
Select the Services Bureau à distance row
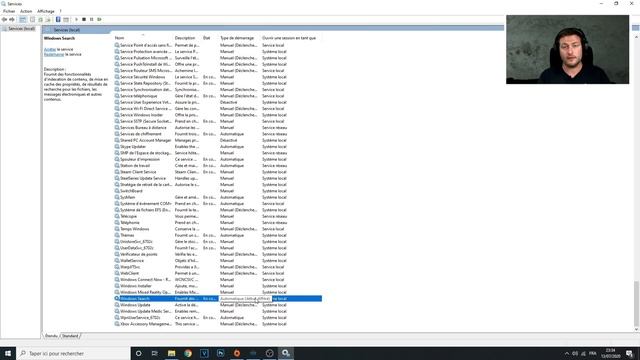pyautogui.click(x=218, y=128)
